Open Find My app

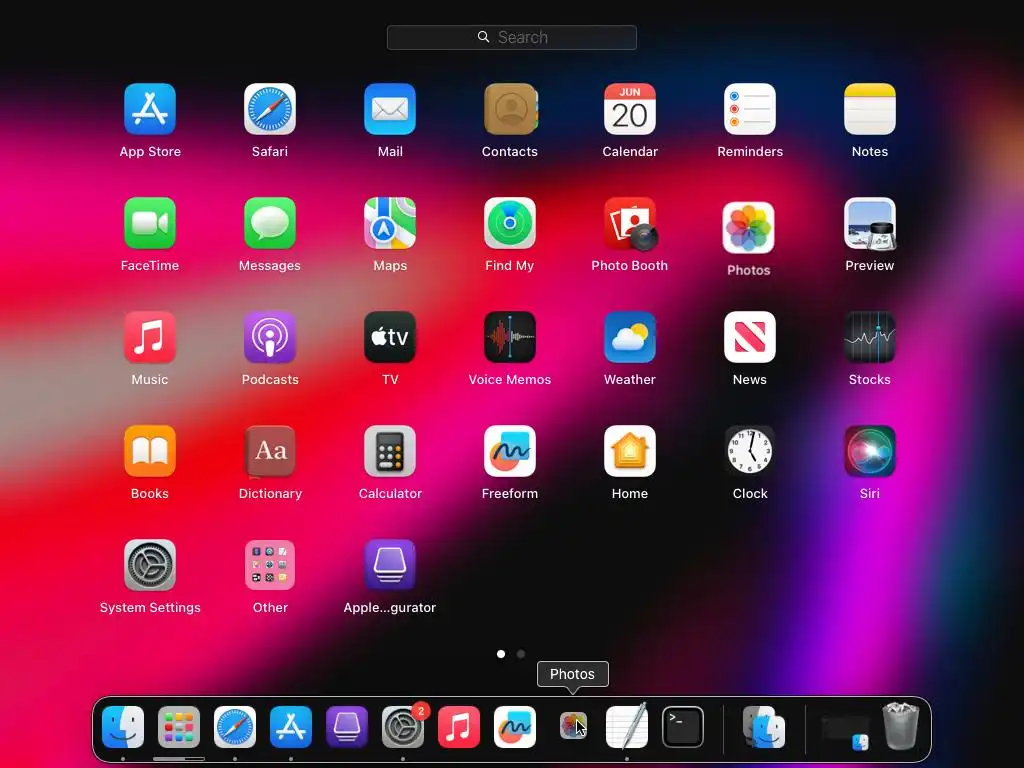point(510,223)
